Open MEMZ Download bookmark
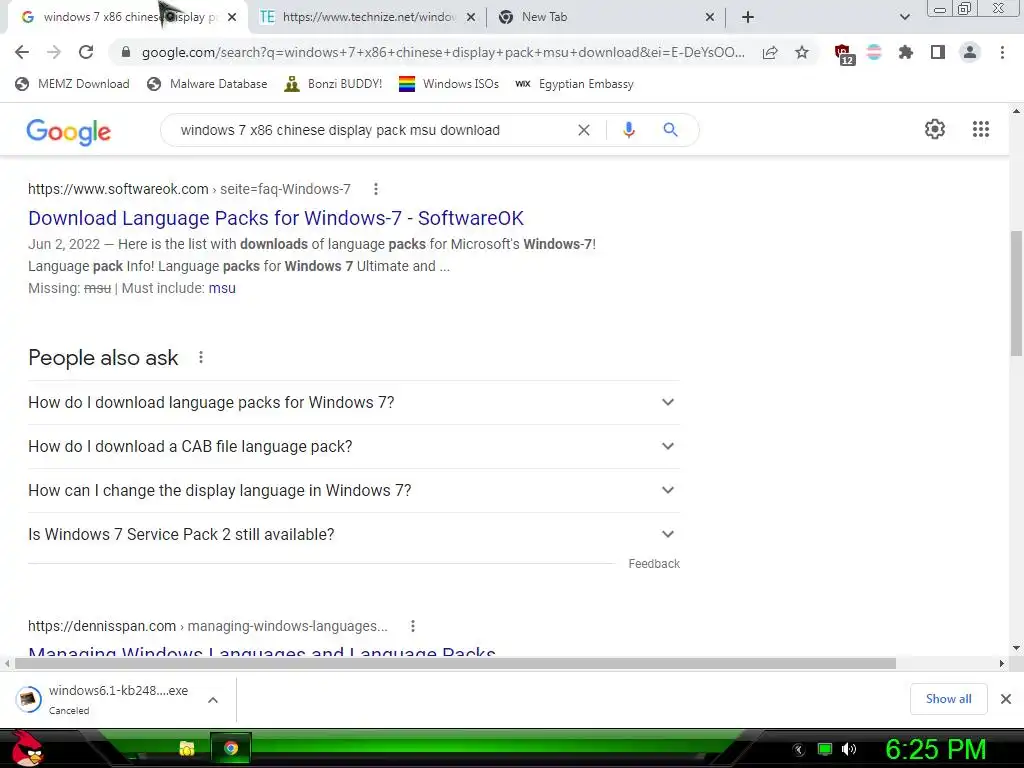 point(72,84)
